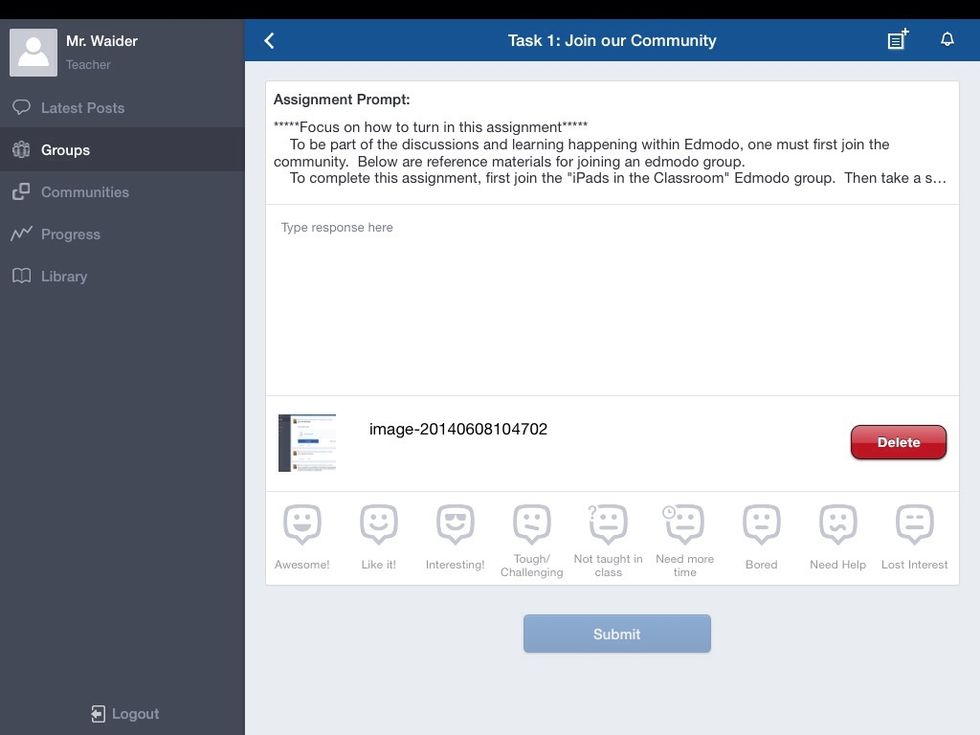Choose the Interesting! reaction face
The height and width of the screenshot is (735, 980).
(455, 525)
